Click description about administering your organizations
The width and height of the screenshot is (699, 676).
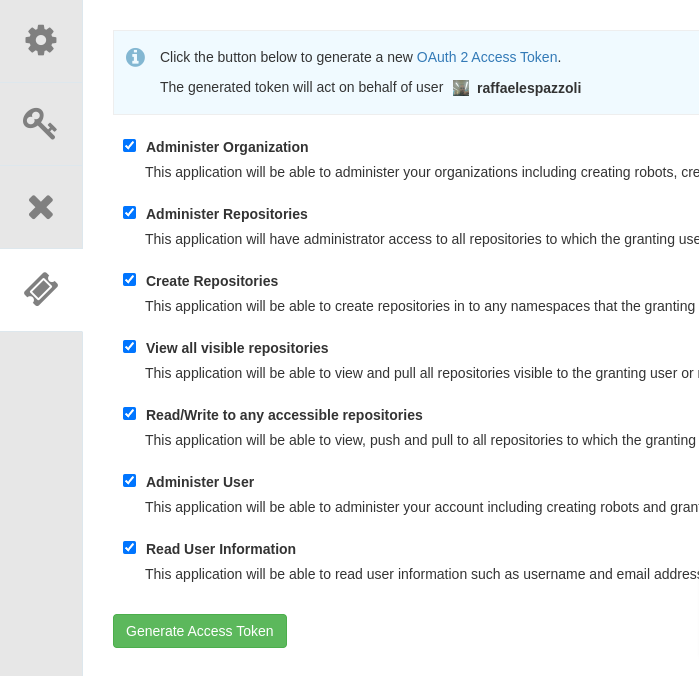coord(422,172)
